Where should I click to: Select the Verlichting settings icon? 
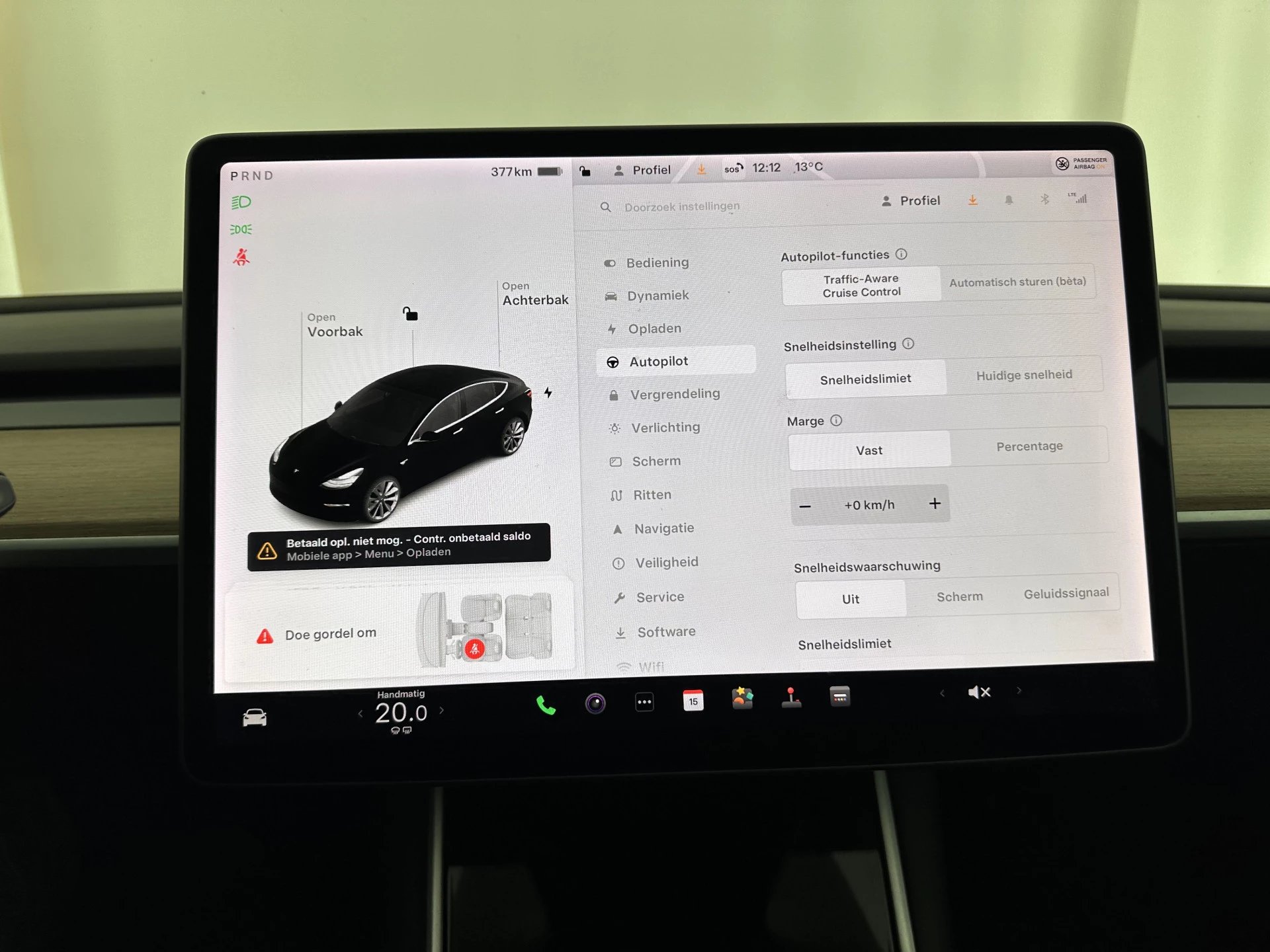coord(611,430)
